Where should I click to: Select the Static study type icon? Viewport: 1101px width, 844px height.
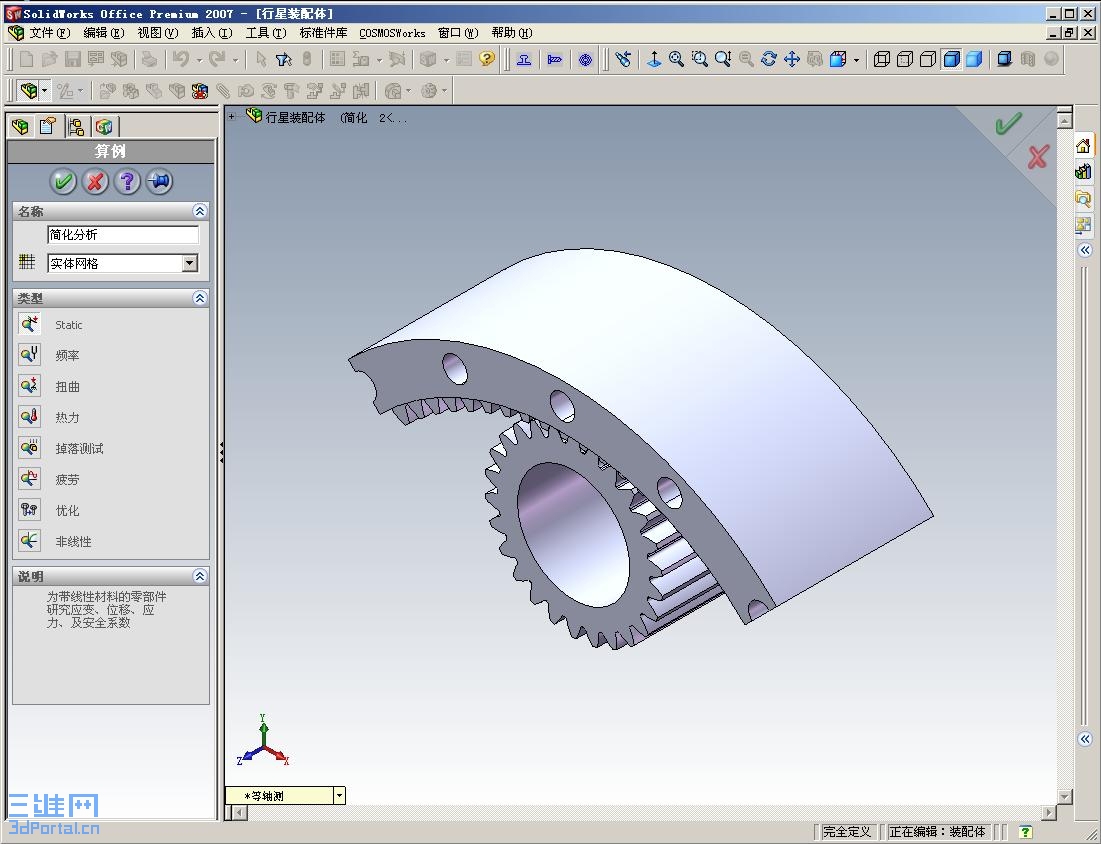point(29,324)
